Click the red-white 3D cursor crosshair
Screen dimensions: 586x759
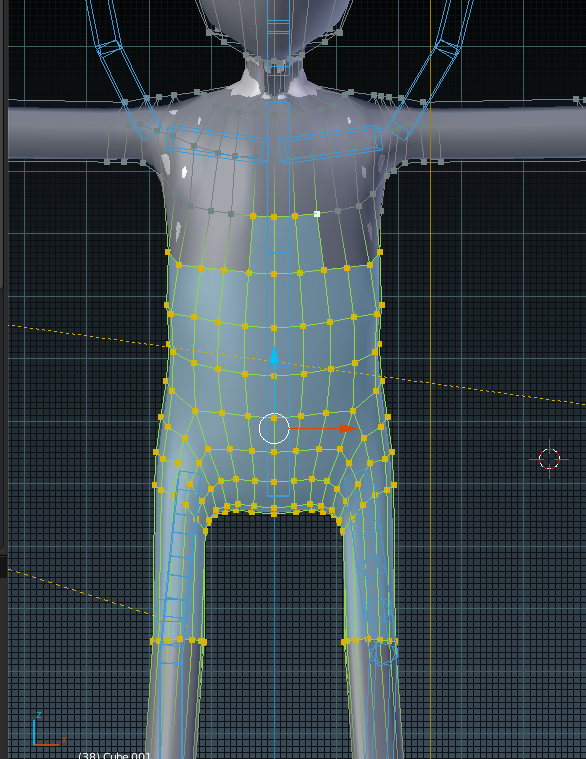click(x=549, y=459)
